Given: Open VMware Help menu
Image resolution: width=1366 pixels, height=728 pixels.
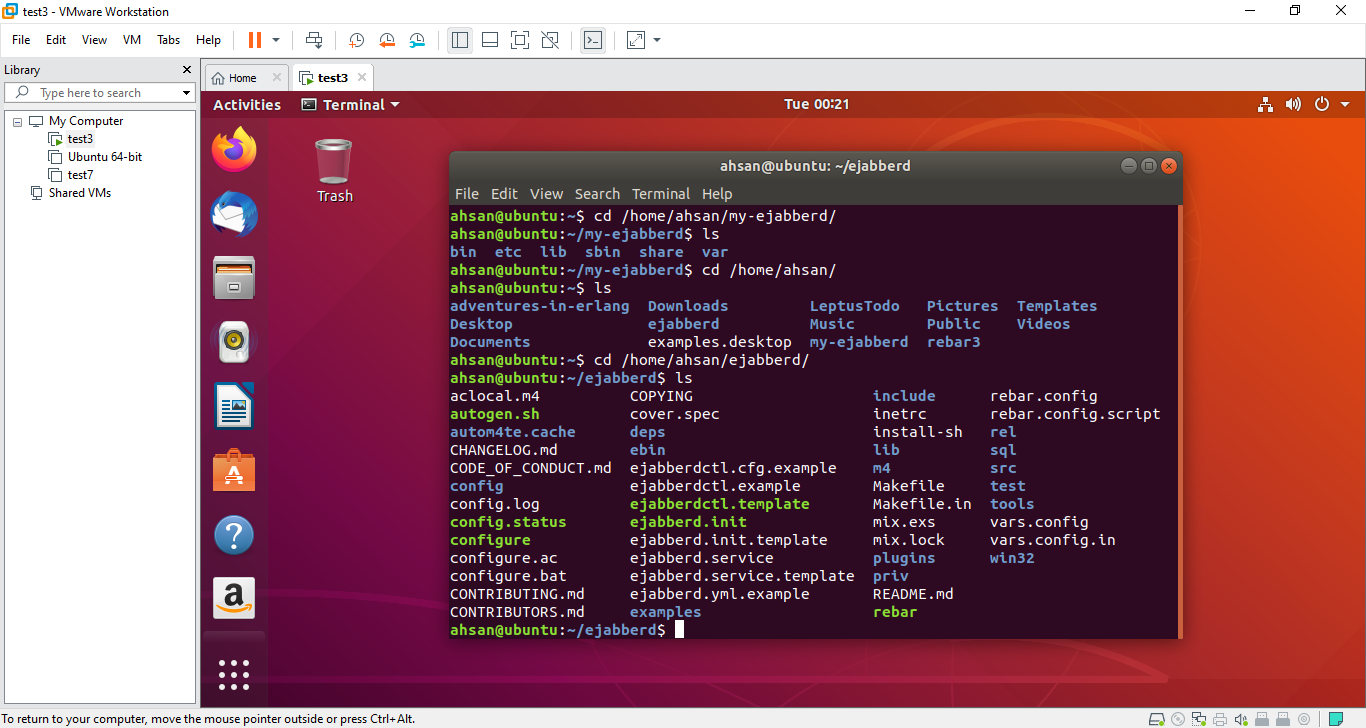Looking at the screenshot, I should coord(208,40).
